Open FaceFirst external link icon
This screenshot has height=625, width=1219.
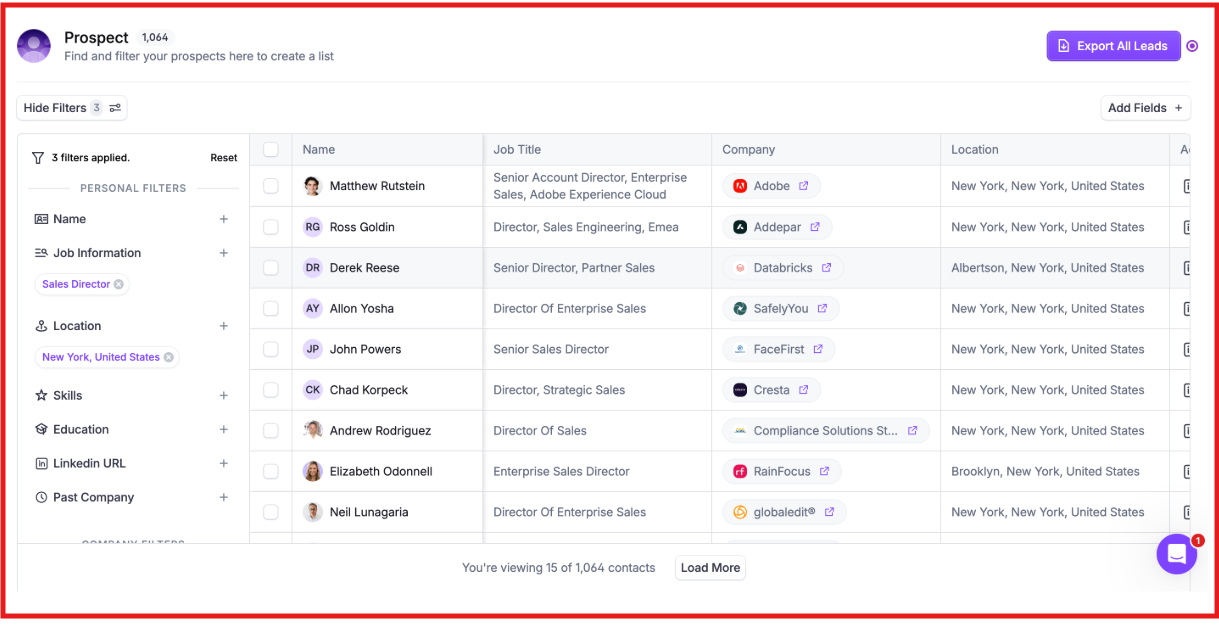pyautogui.click(x=818, y=349)
